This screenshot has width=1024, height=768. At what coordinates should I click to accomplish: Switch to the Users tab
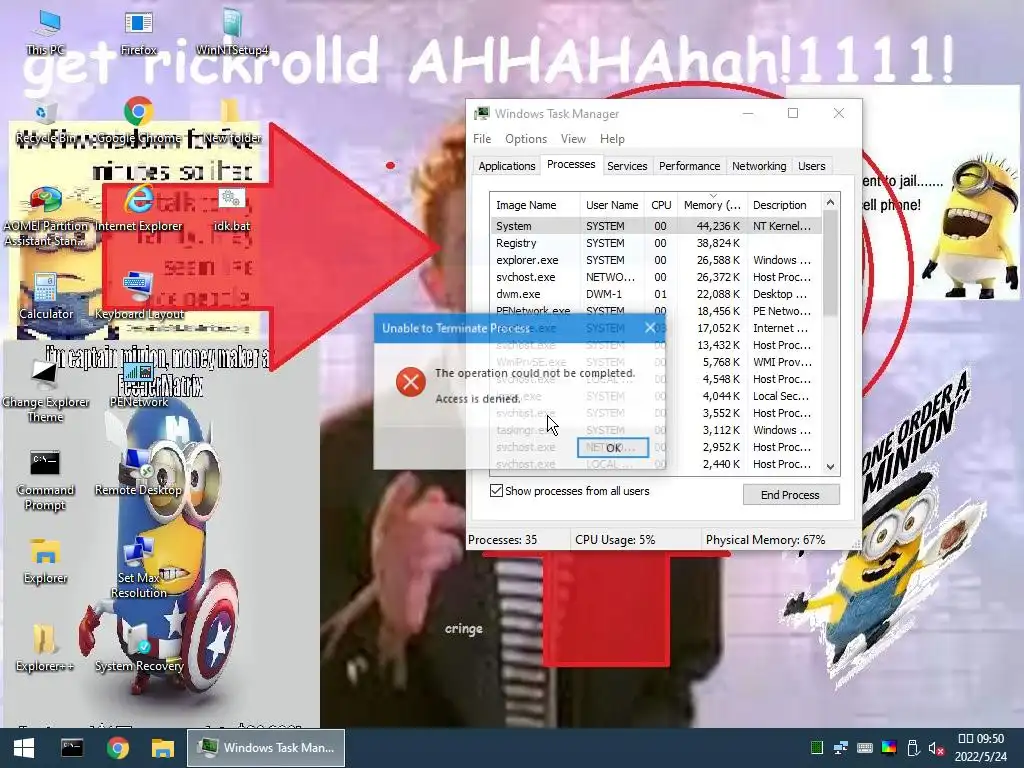click(812, 166)
